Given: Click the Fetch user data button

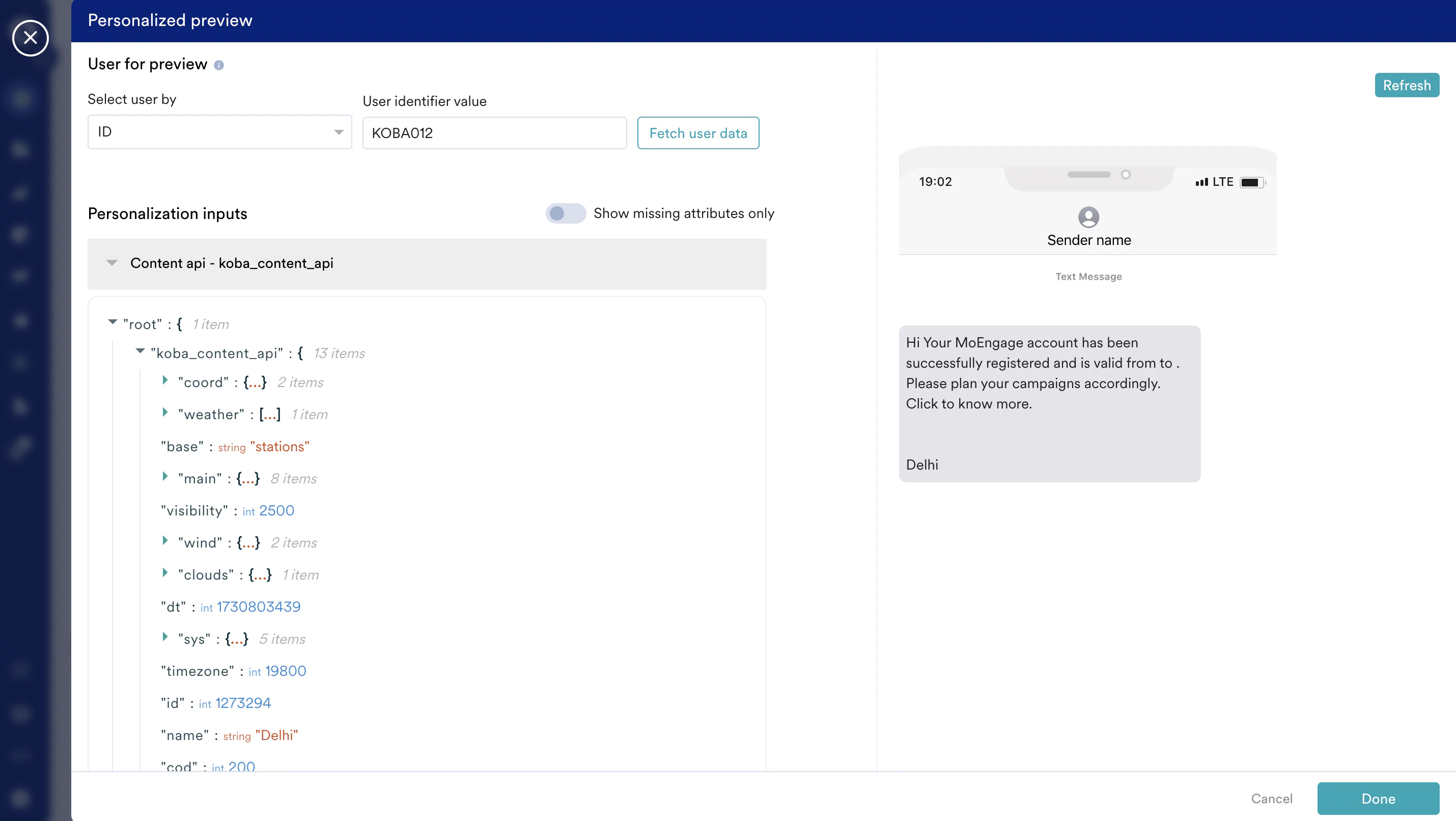Looking at the screenshot, I should (697, 133).
